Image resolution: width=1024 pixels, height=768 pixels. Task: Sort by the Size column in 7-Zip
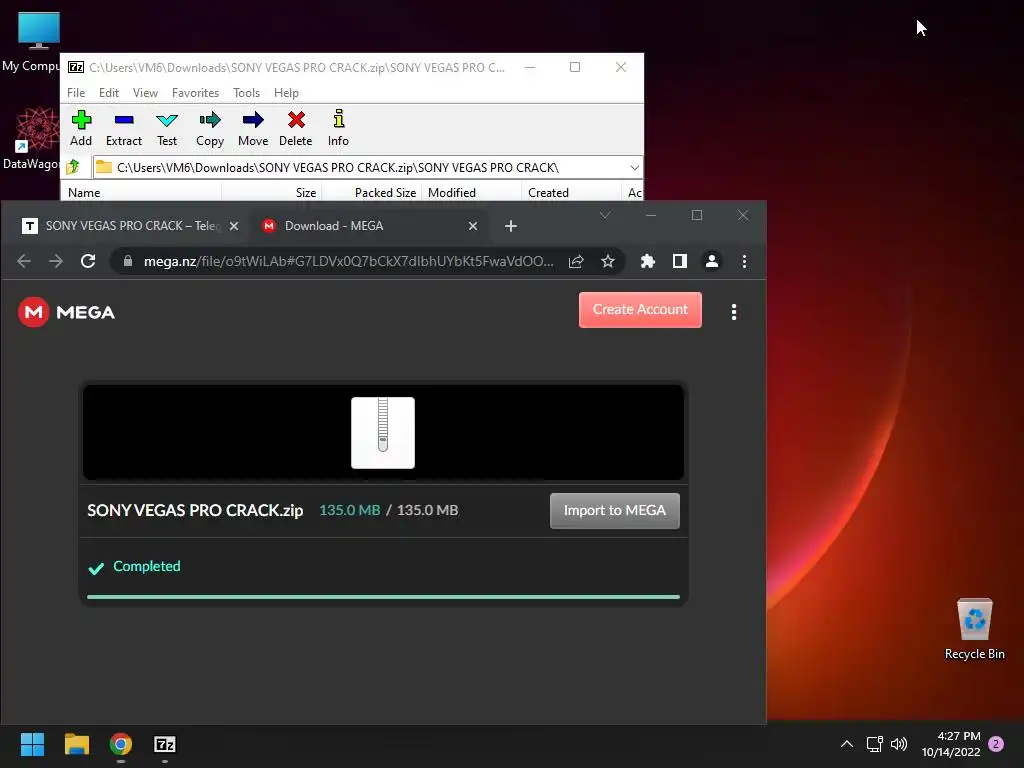coord(272,193)
